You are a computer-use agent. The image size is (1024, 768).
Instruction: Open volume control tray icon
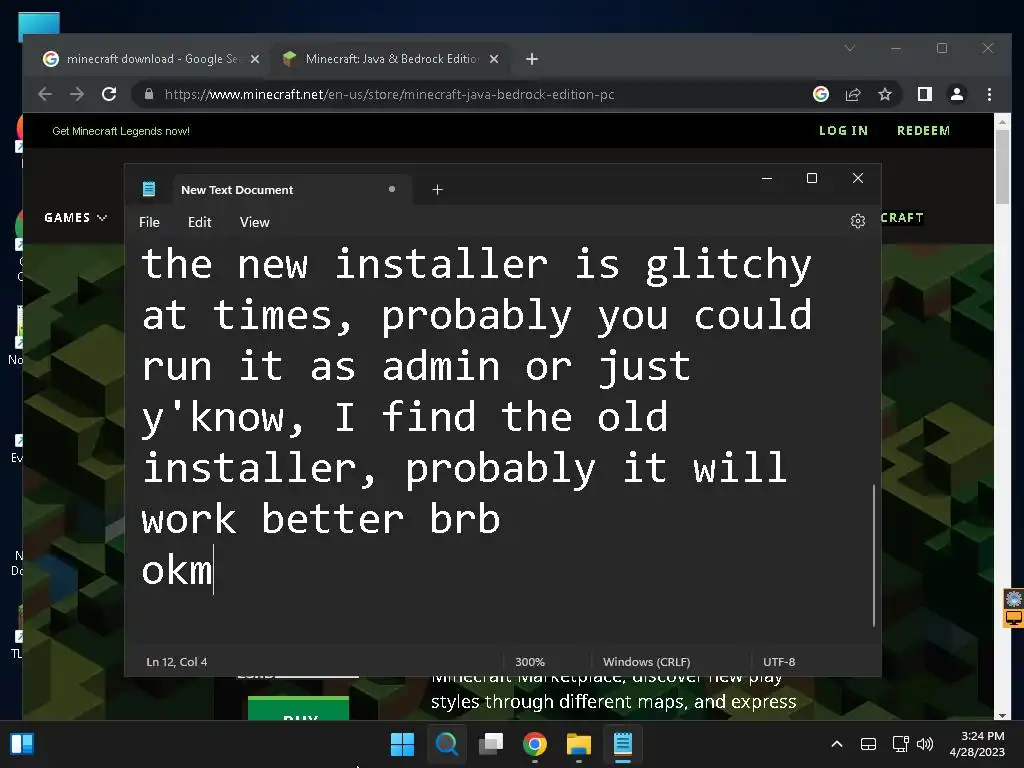(925, 744)
